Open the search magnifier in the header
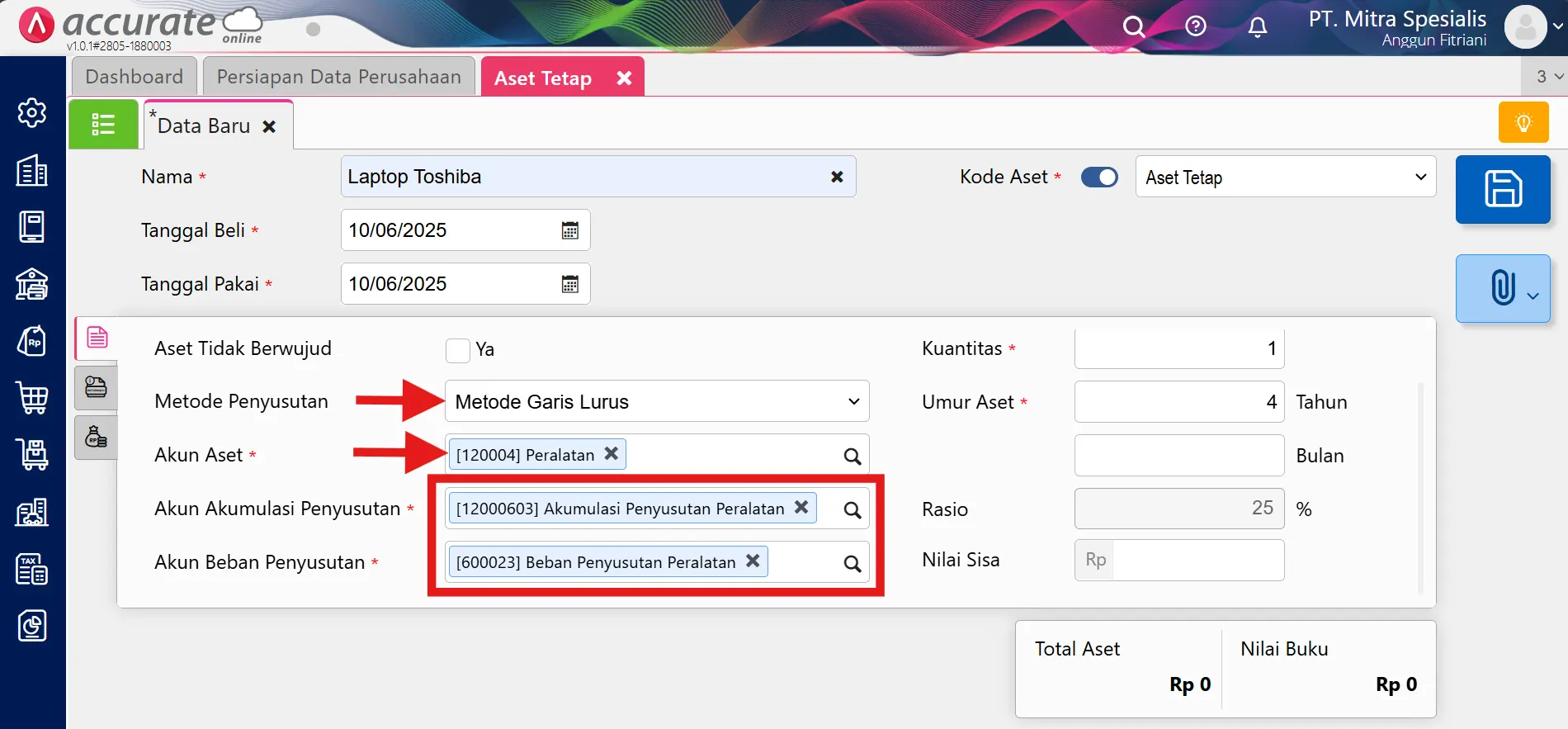The image size is (1568, 729). [1134, 27]
